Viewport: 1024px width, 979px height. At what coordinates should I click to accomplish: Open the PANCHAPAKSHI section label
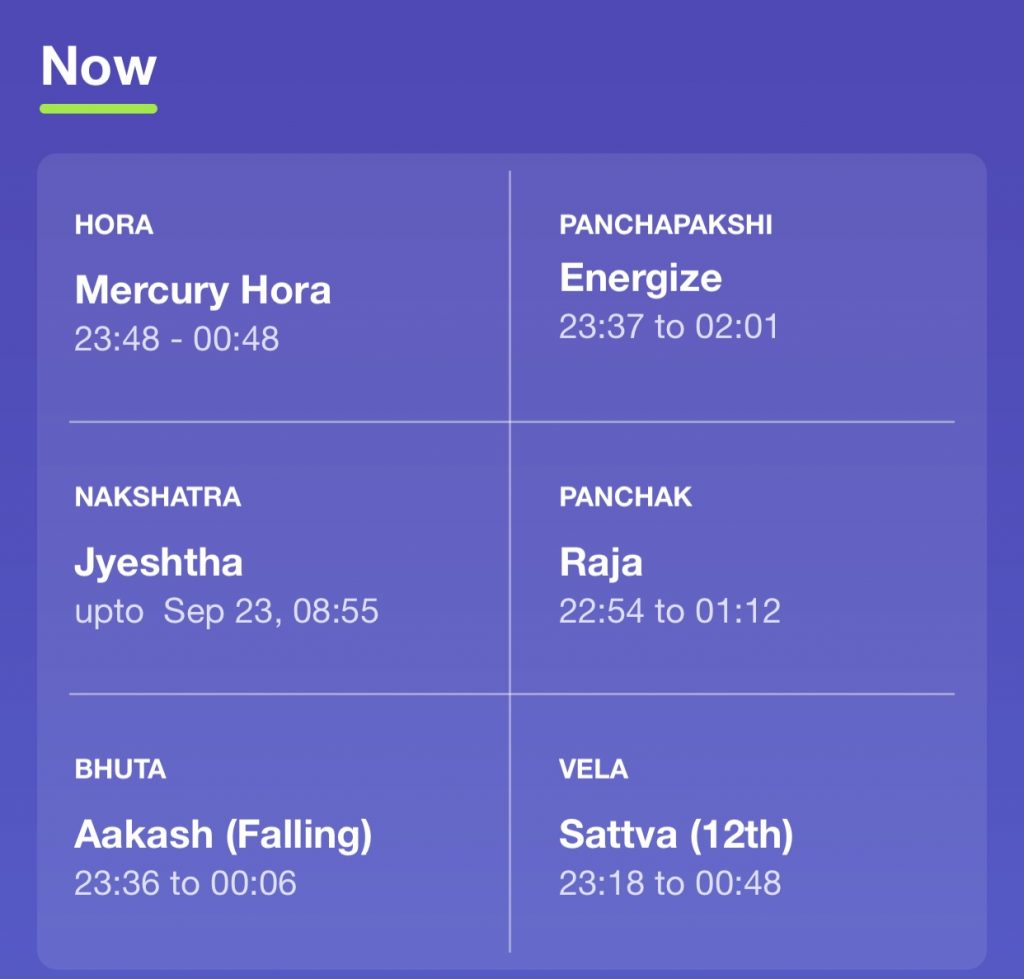(665, 225)
